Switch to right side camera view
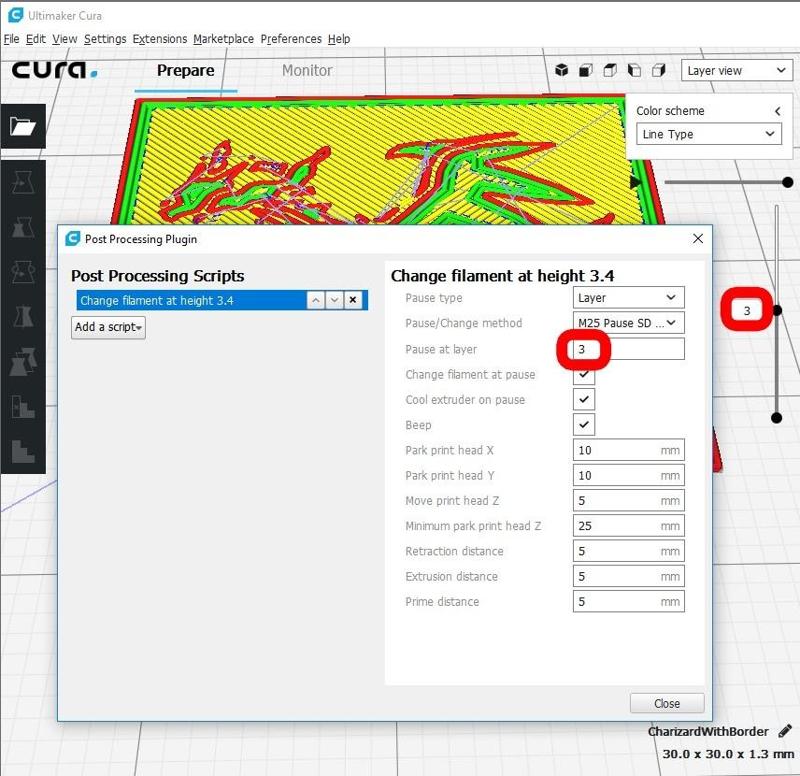 [659, 70]
